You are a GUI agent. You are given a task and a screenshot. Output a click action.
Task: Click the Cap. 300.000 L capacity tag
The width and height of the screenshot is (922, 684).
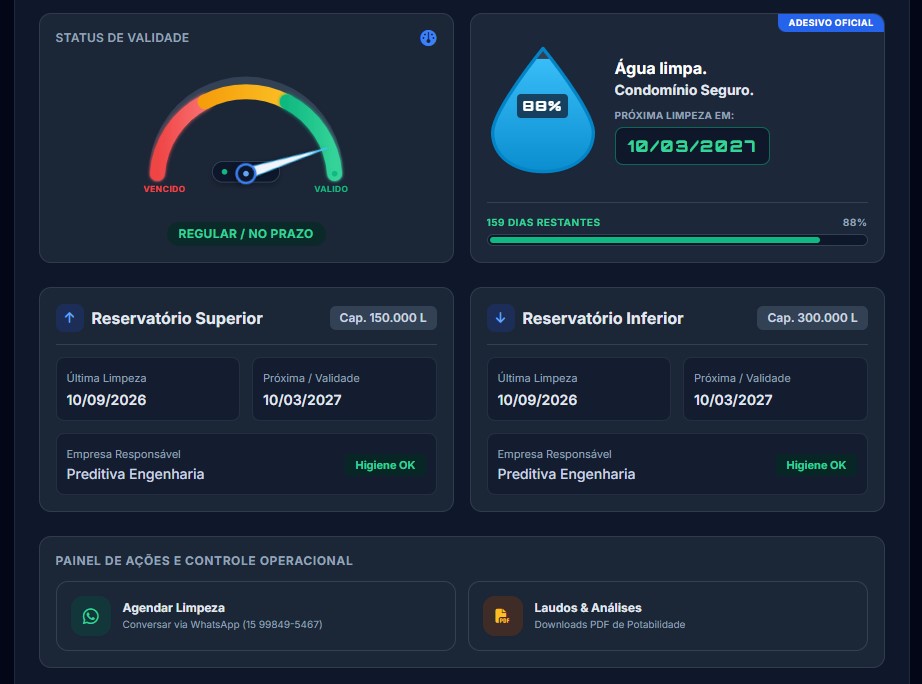coord(812,318)
